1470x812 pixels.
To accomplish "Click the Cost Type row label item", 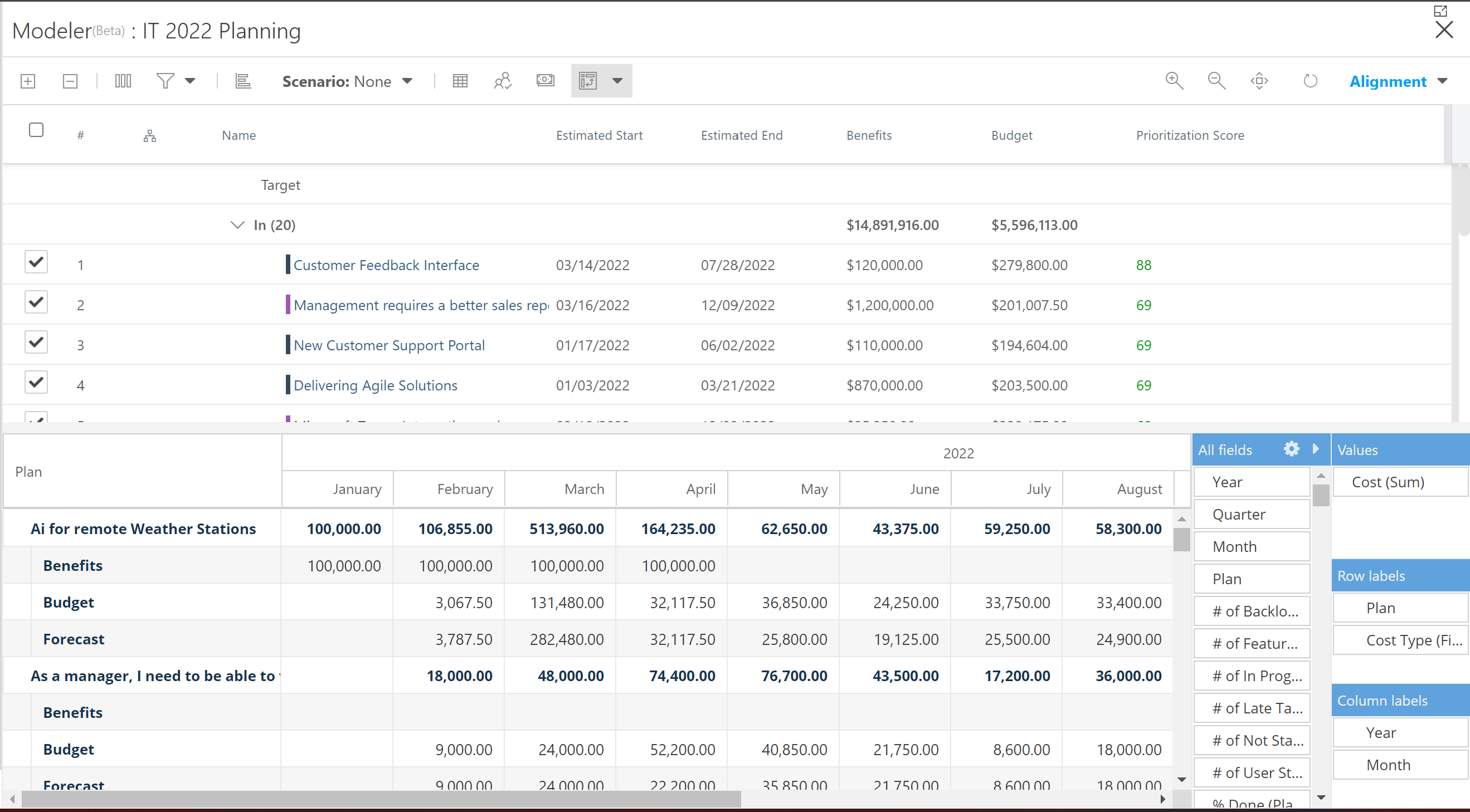I will point(1400,641).
